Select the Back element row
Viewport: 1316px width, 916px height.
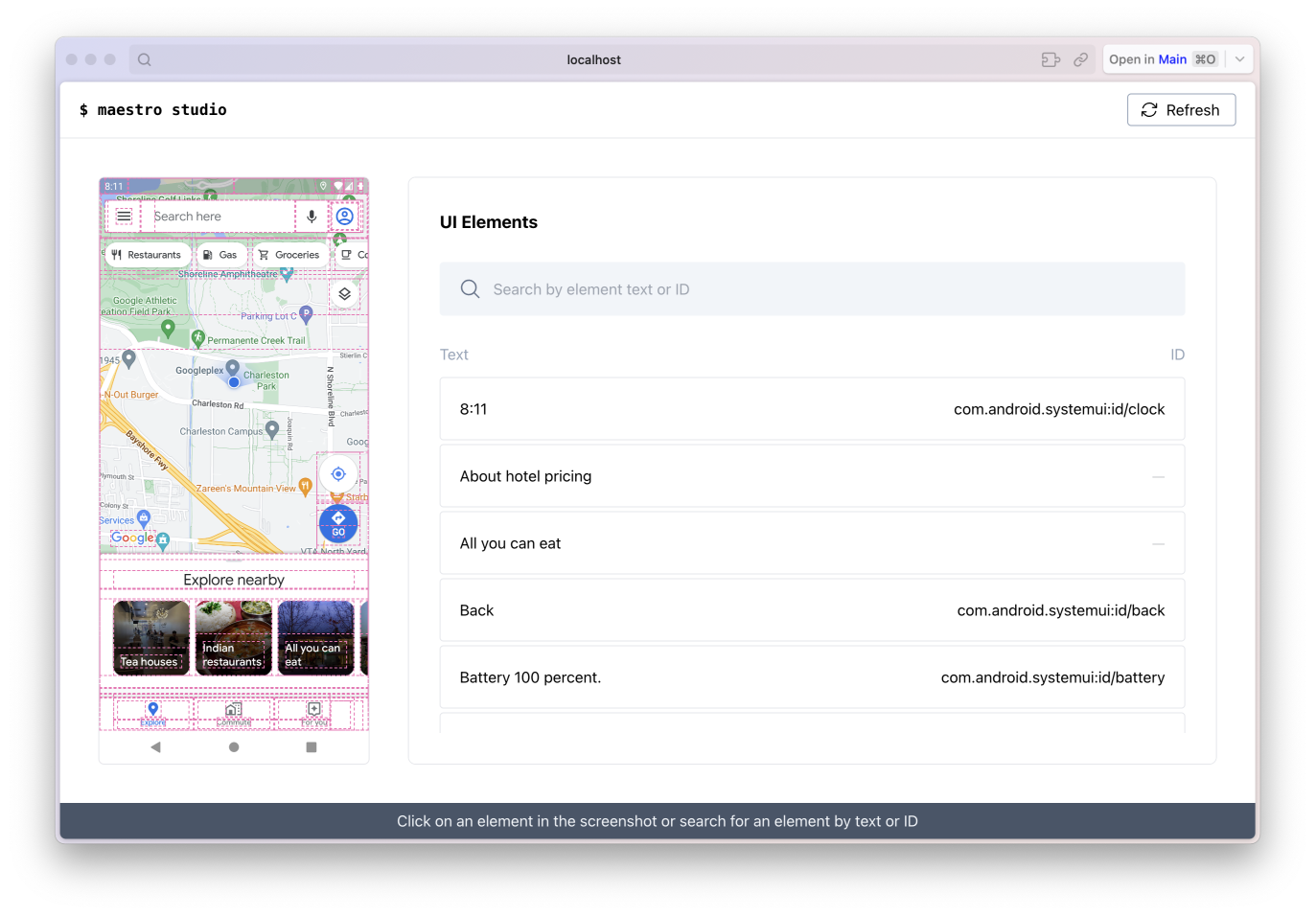click(812, 610)
